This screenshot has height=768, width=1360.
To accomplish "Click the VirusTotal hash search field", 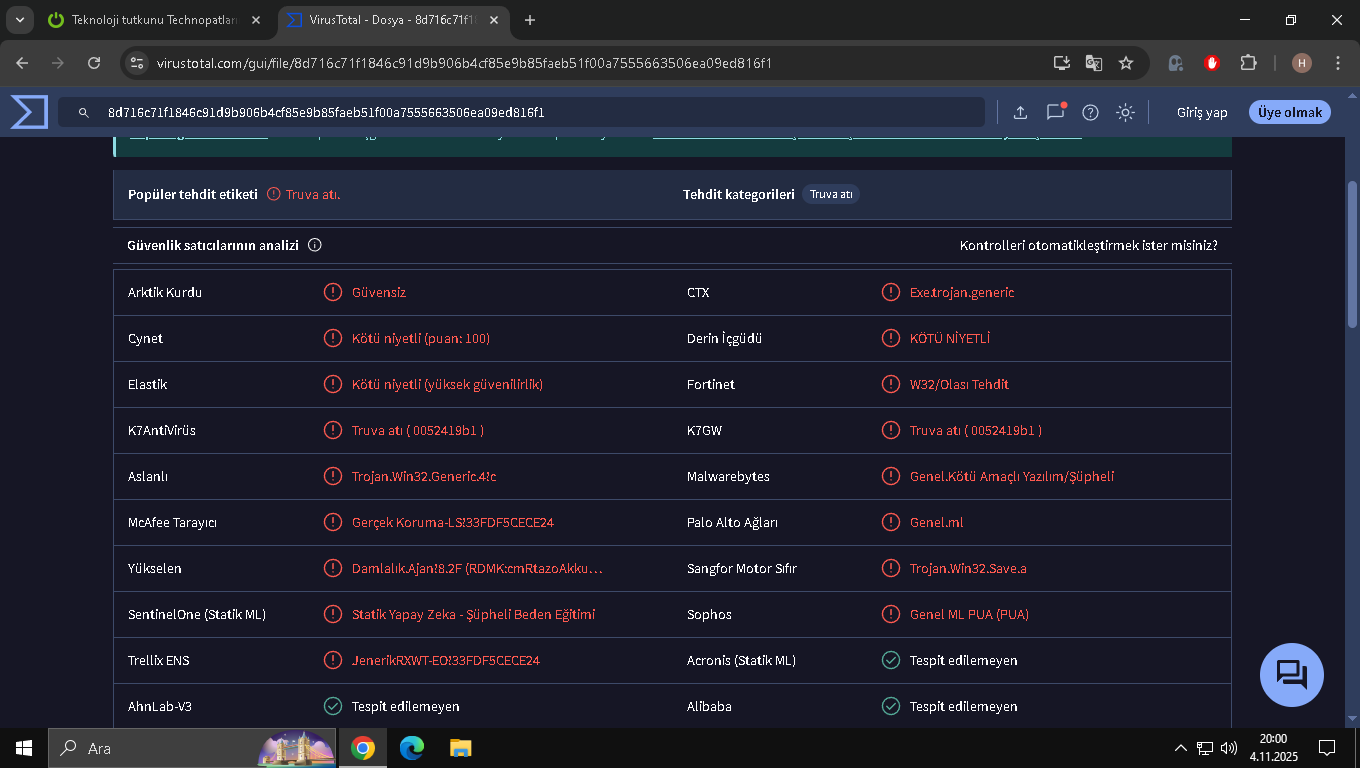I will tap(521, 112).
